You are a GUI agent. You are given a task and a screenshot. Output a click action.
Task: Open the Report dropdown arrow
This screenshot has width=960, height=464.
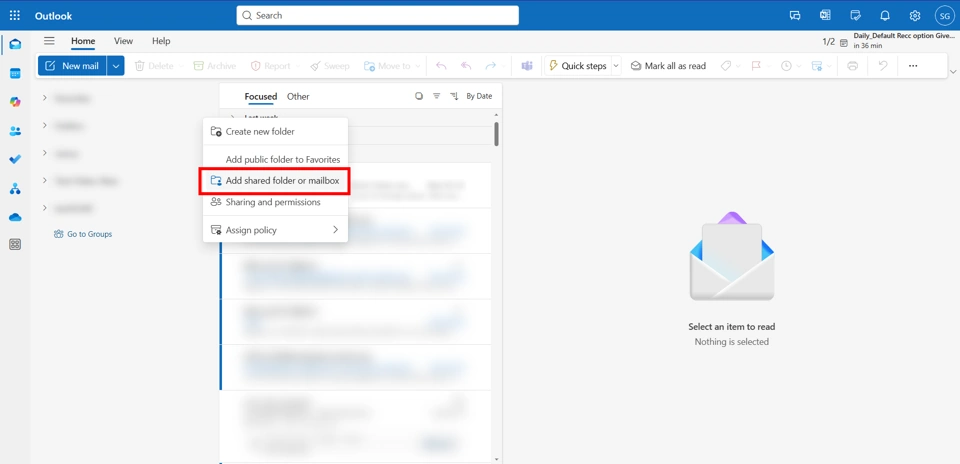coord(298,65)
